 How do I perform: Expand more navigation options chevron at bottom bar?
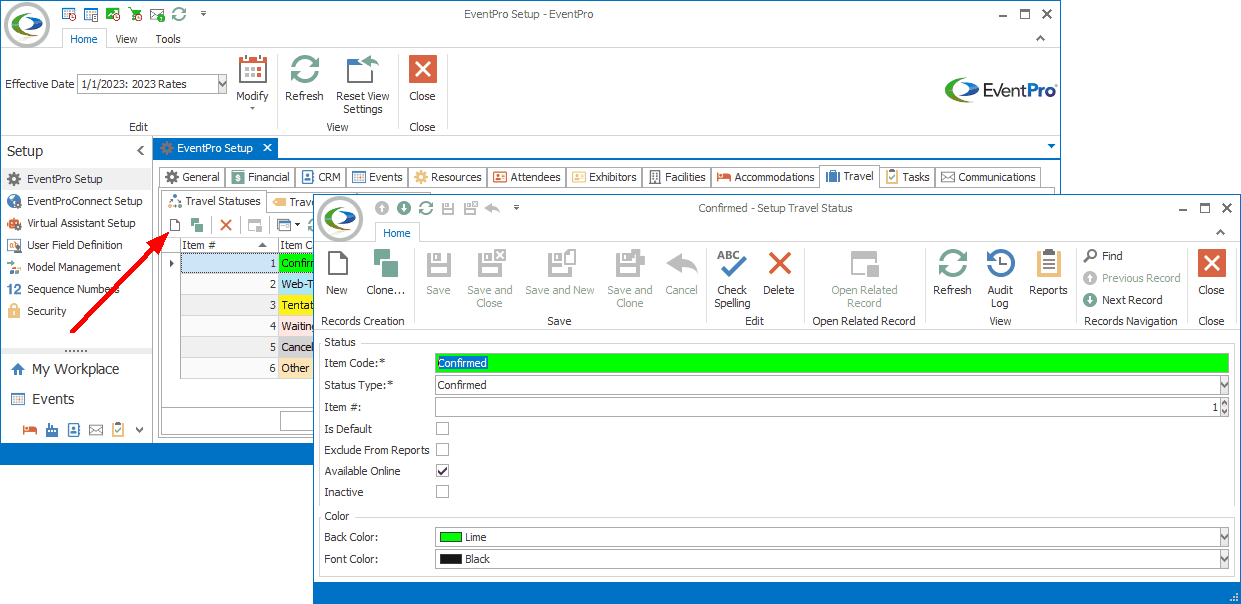140,430
